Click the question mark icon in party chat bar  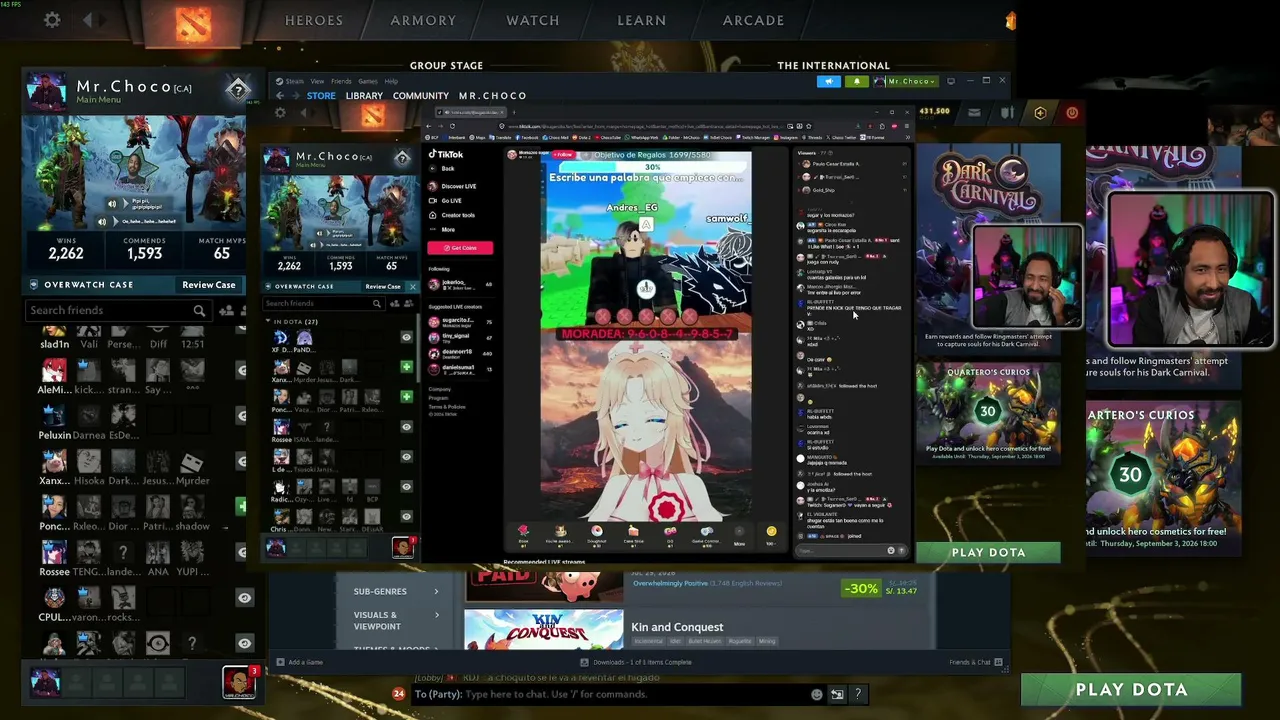tap(857, 694)
